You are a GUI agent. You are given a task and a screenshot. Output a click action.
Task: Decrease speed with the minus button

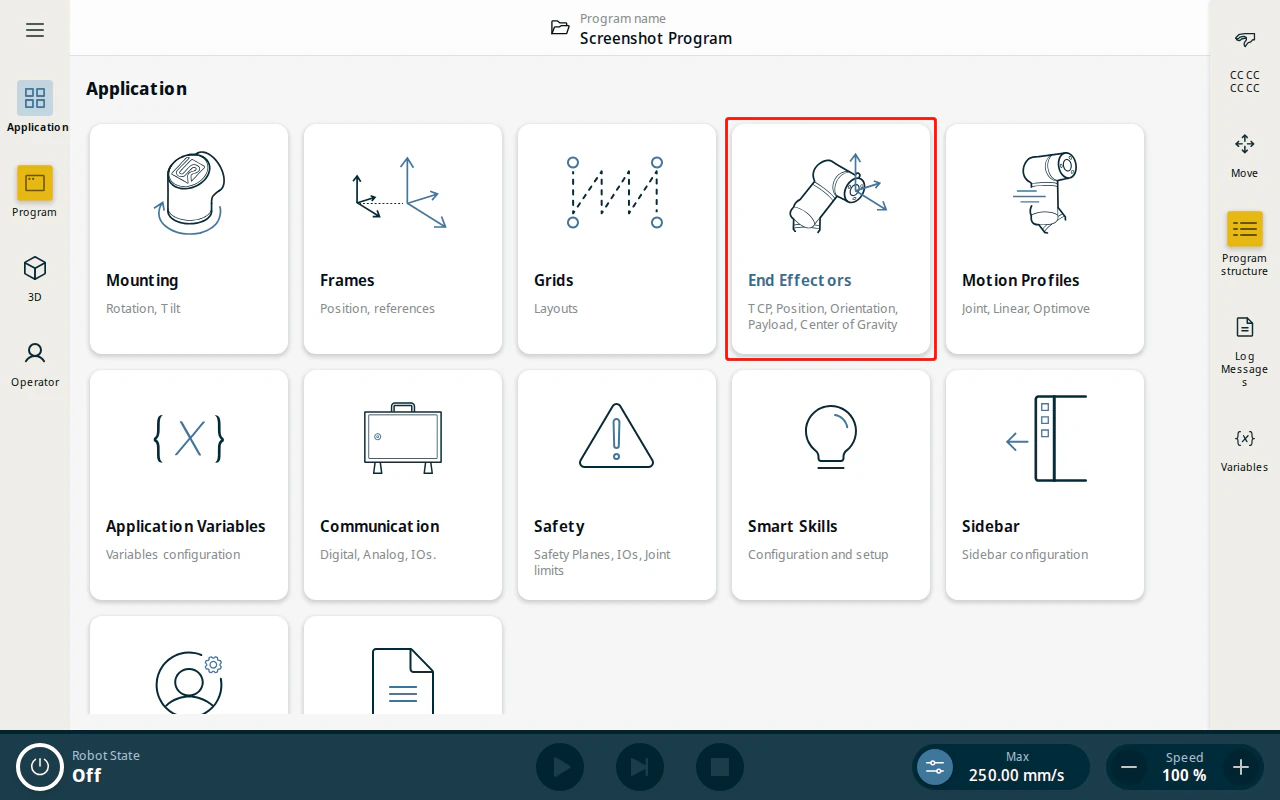click(1129, 767)
